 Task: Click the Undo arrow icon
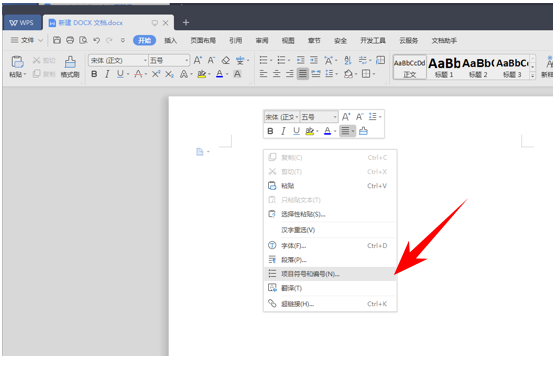[x=96, y=40]
